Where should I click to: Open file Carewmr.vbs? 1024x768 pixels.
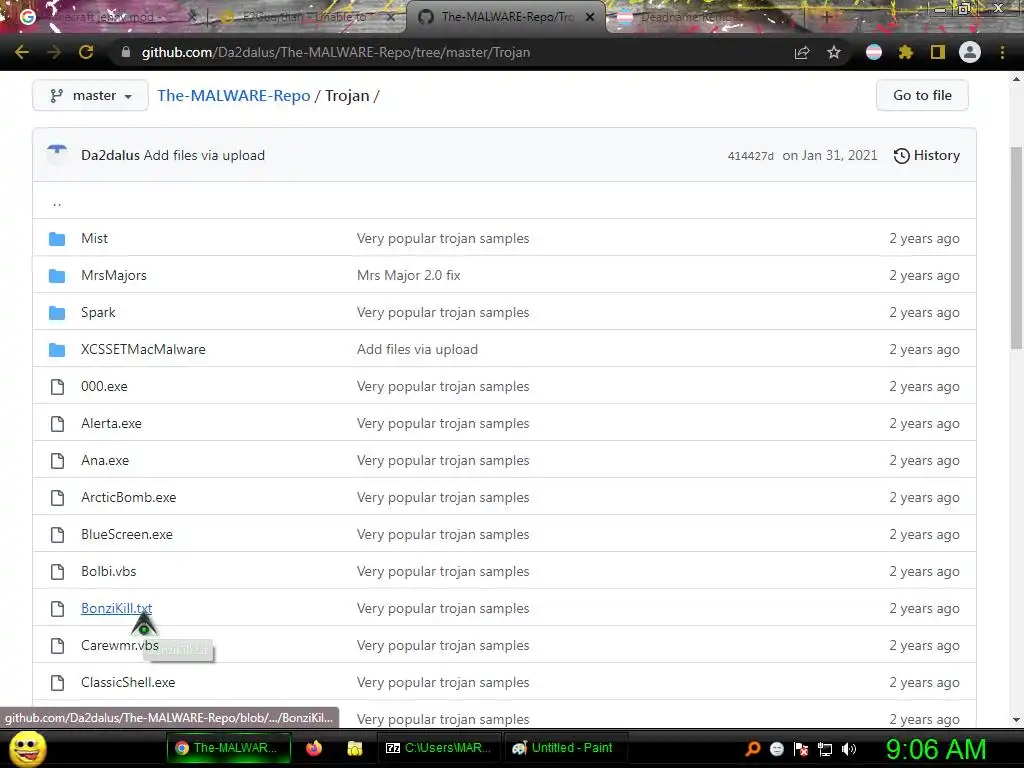120,645
